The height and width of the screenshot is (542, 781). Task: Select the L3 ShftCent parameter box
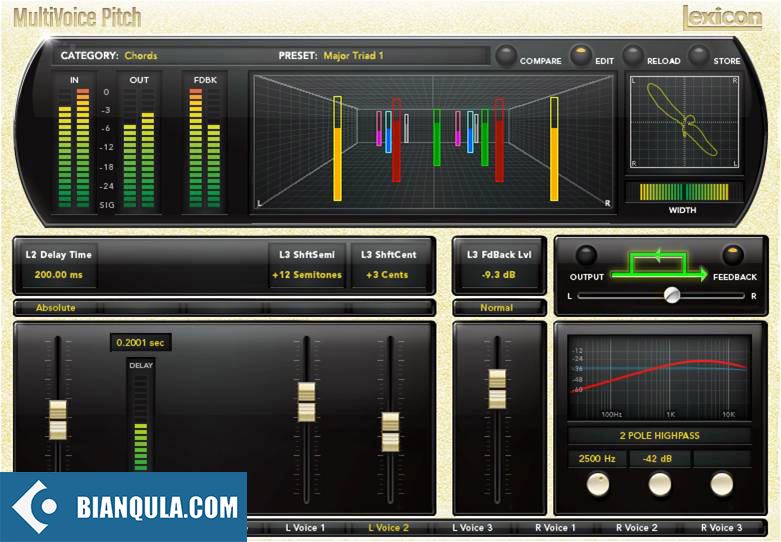(x=388, y=265)
